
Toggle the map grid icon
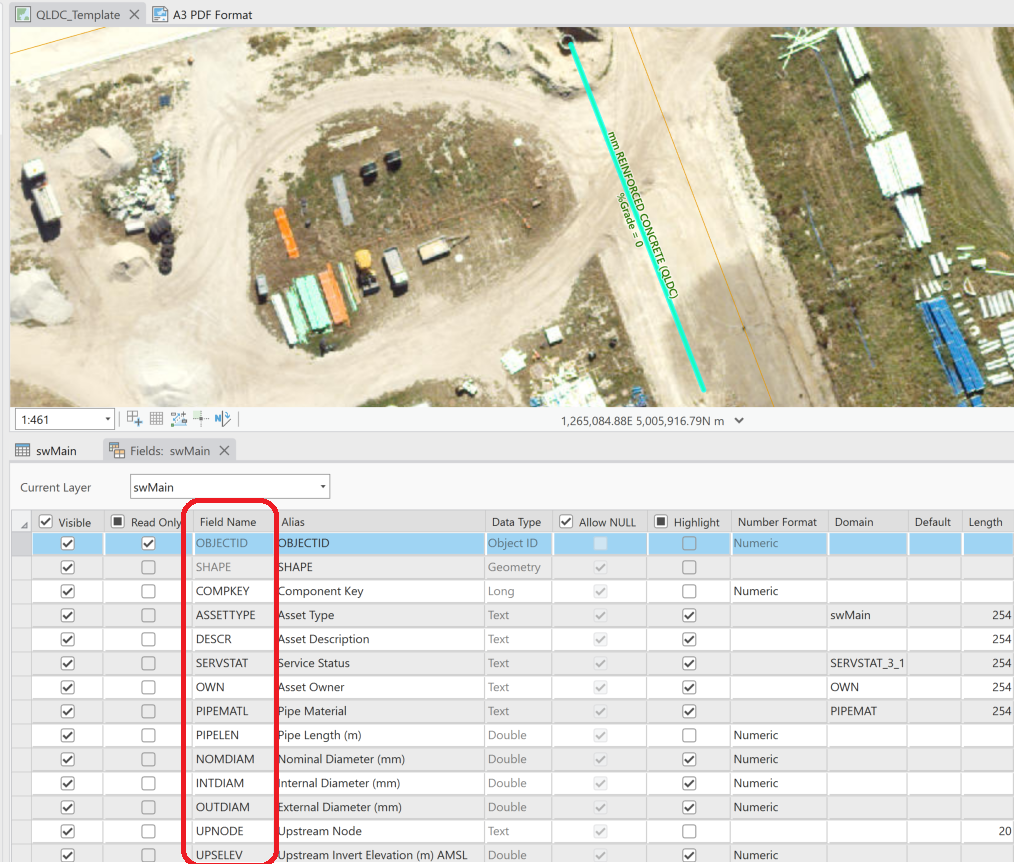(156, 419)
